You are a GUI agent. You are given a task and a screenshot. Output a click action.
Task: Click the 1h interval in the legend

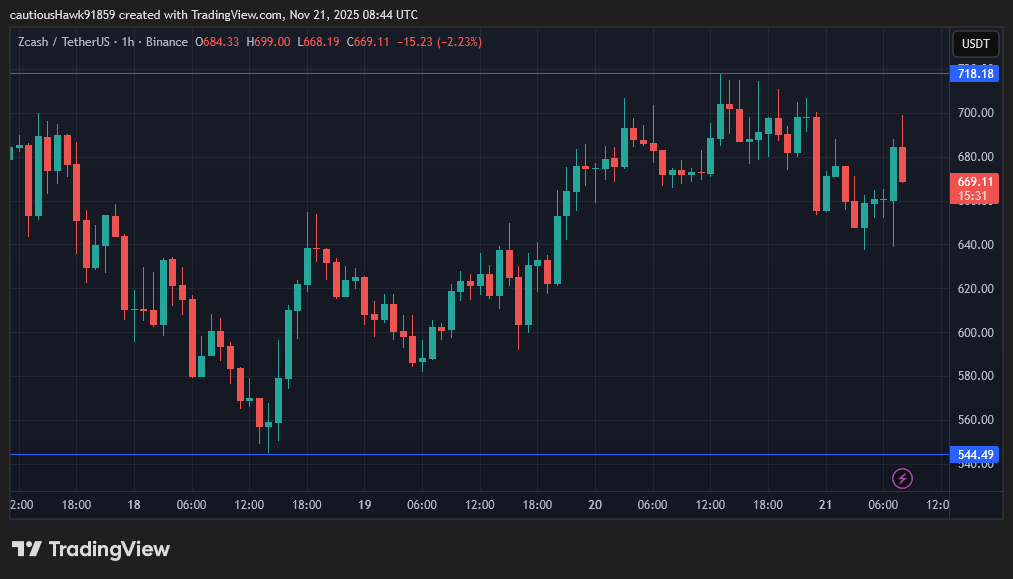[127, 42]
